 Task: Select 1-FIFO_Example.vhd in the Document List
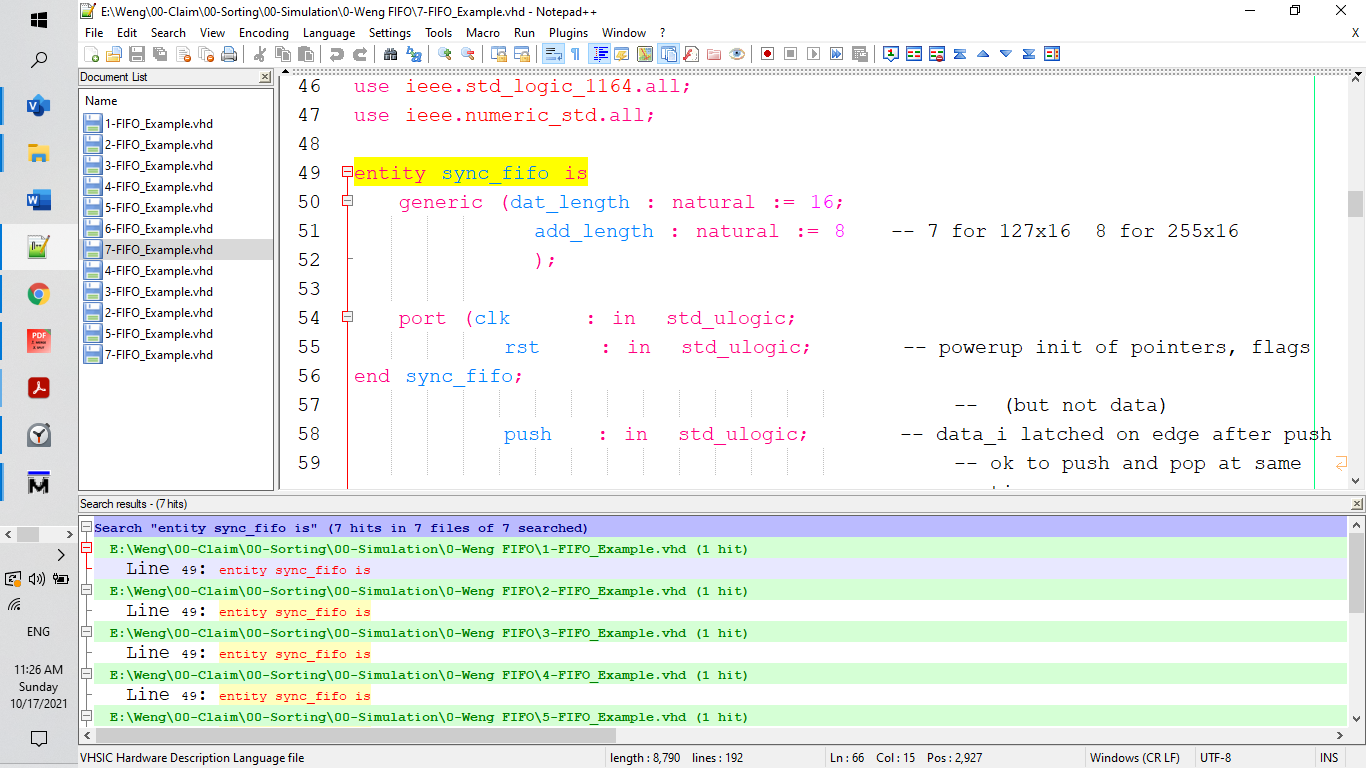point(160,124)
